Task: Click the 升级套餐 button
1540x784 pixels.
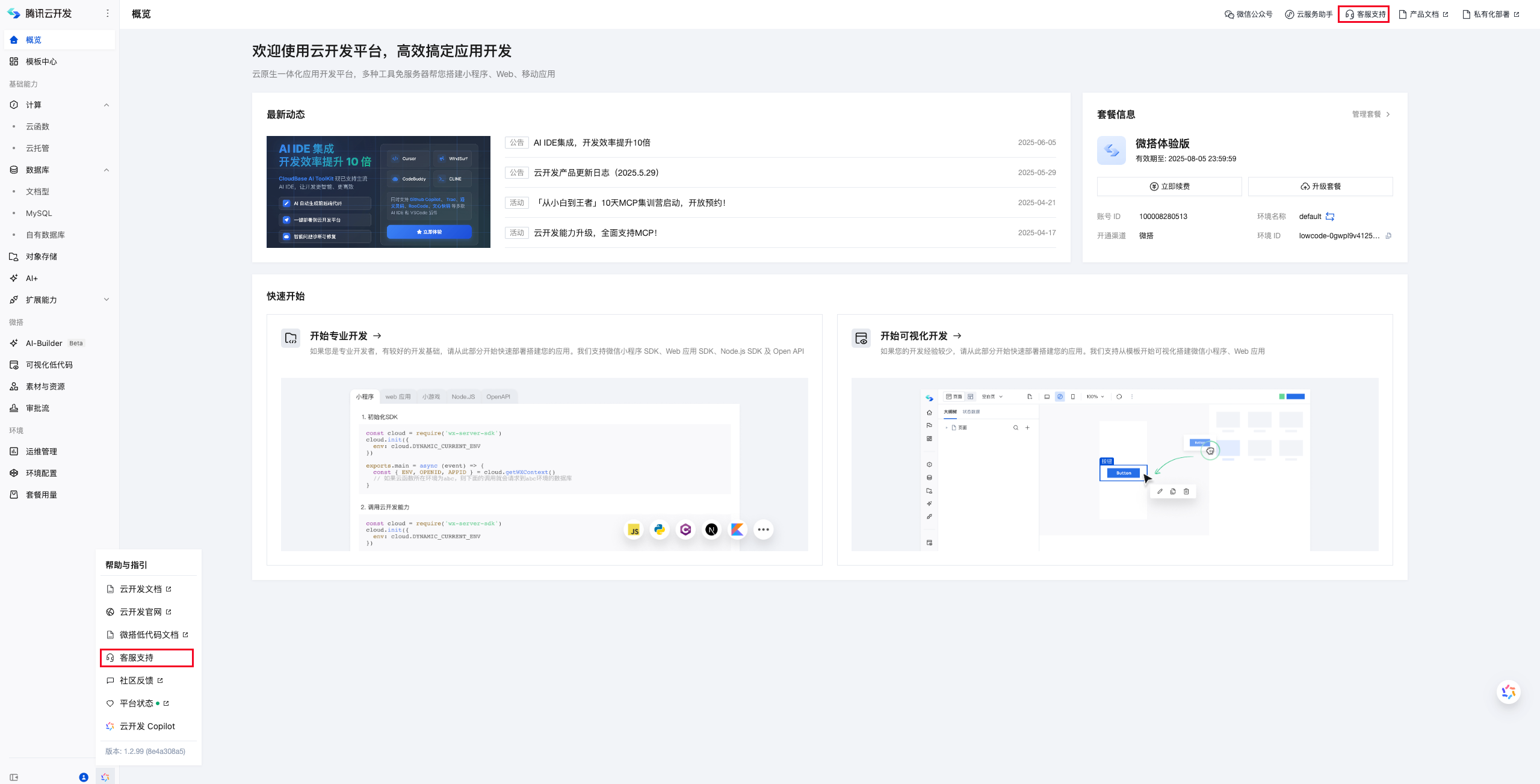Action: tap(1320, 187)
